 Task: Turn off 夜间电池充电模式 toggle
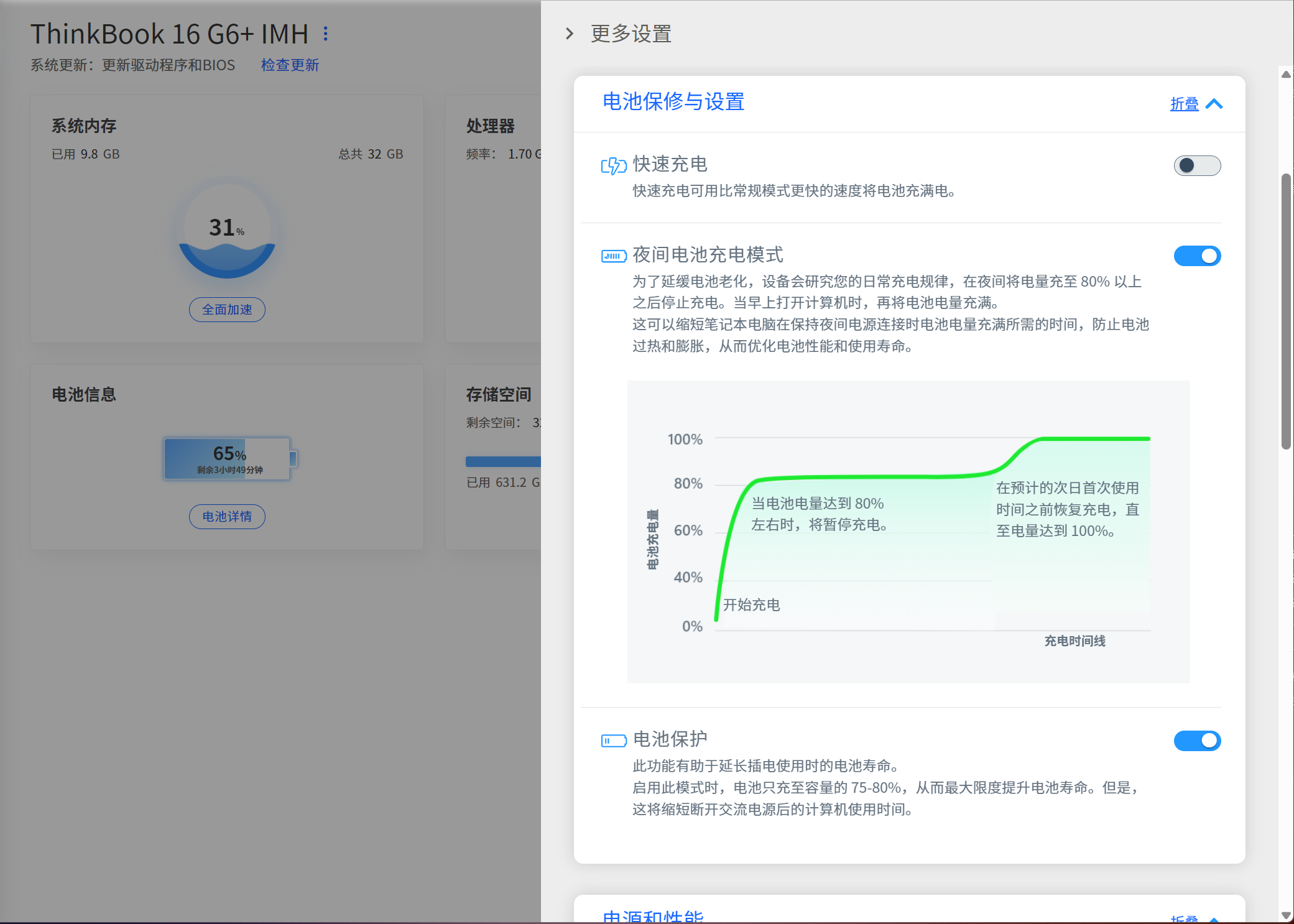pyautogui.click(x=1197, y=256)
